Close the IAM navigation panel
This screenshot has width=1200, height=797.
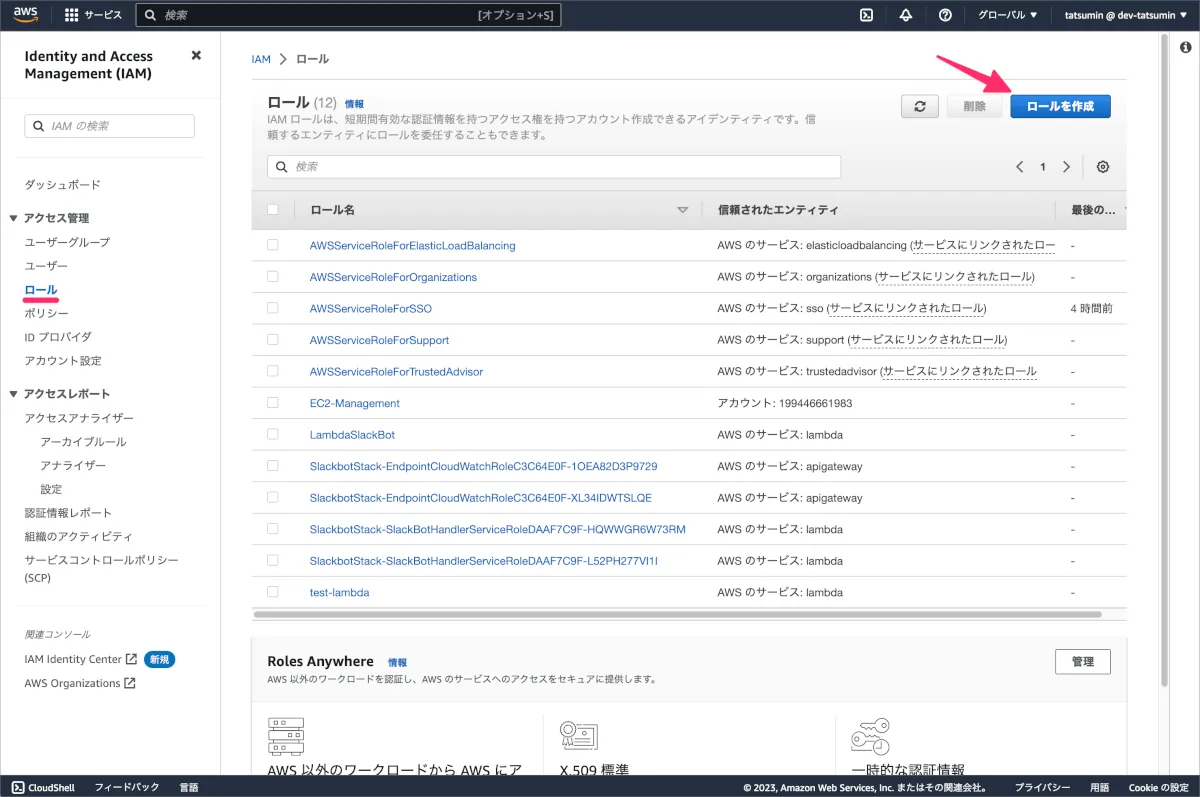point(196,56)
